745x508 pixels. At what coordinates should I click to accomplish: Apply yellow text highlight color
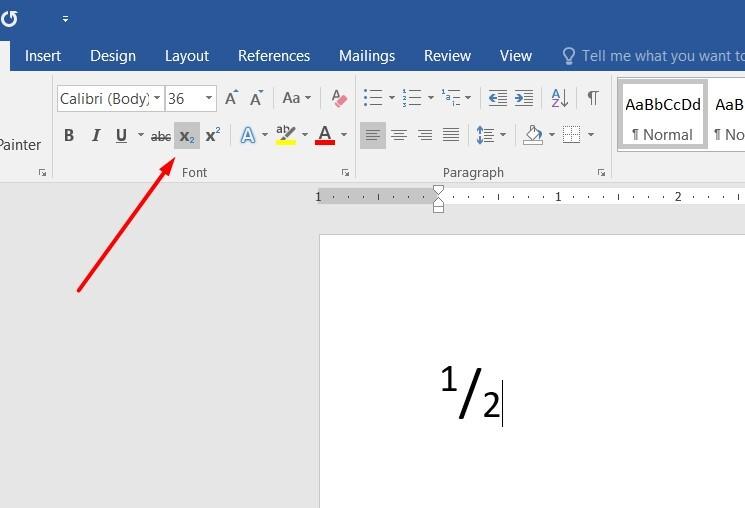point(286,135)
